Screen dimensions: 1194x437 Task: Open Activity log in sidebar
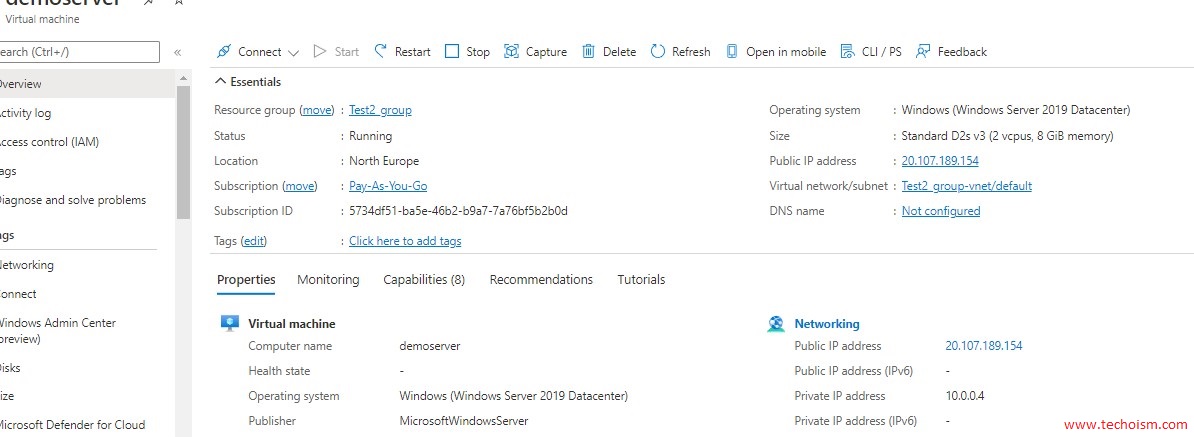25,113
